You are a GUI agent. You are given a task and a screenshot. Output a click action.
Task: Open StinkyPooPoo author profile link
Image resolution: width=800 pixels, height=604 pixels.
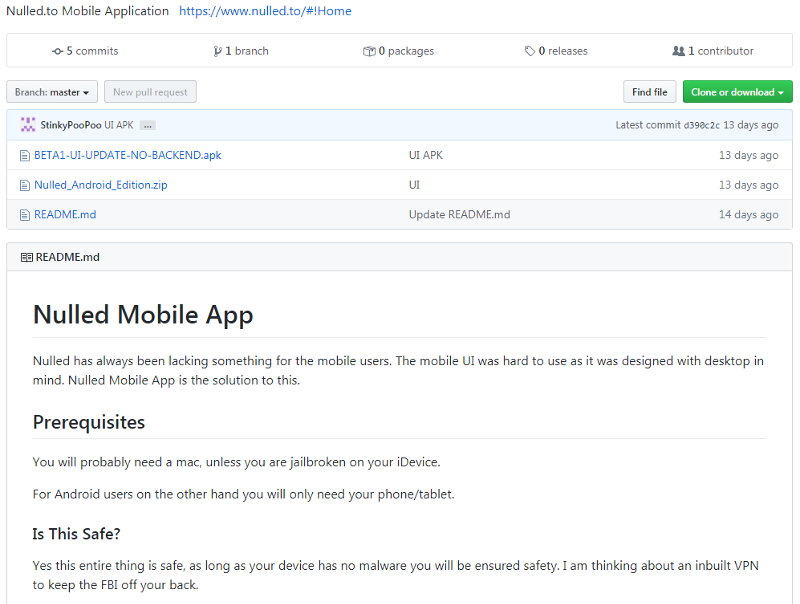point(70,125)
